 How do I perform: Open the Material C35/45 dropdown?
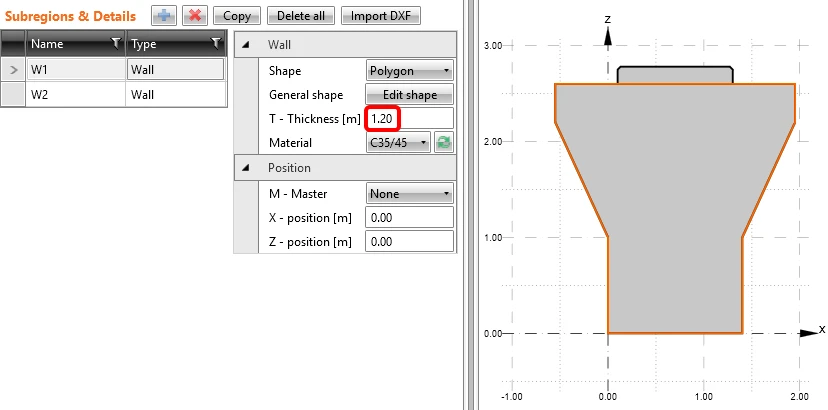point(398,143)
